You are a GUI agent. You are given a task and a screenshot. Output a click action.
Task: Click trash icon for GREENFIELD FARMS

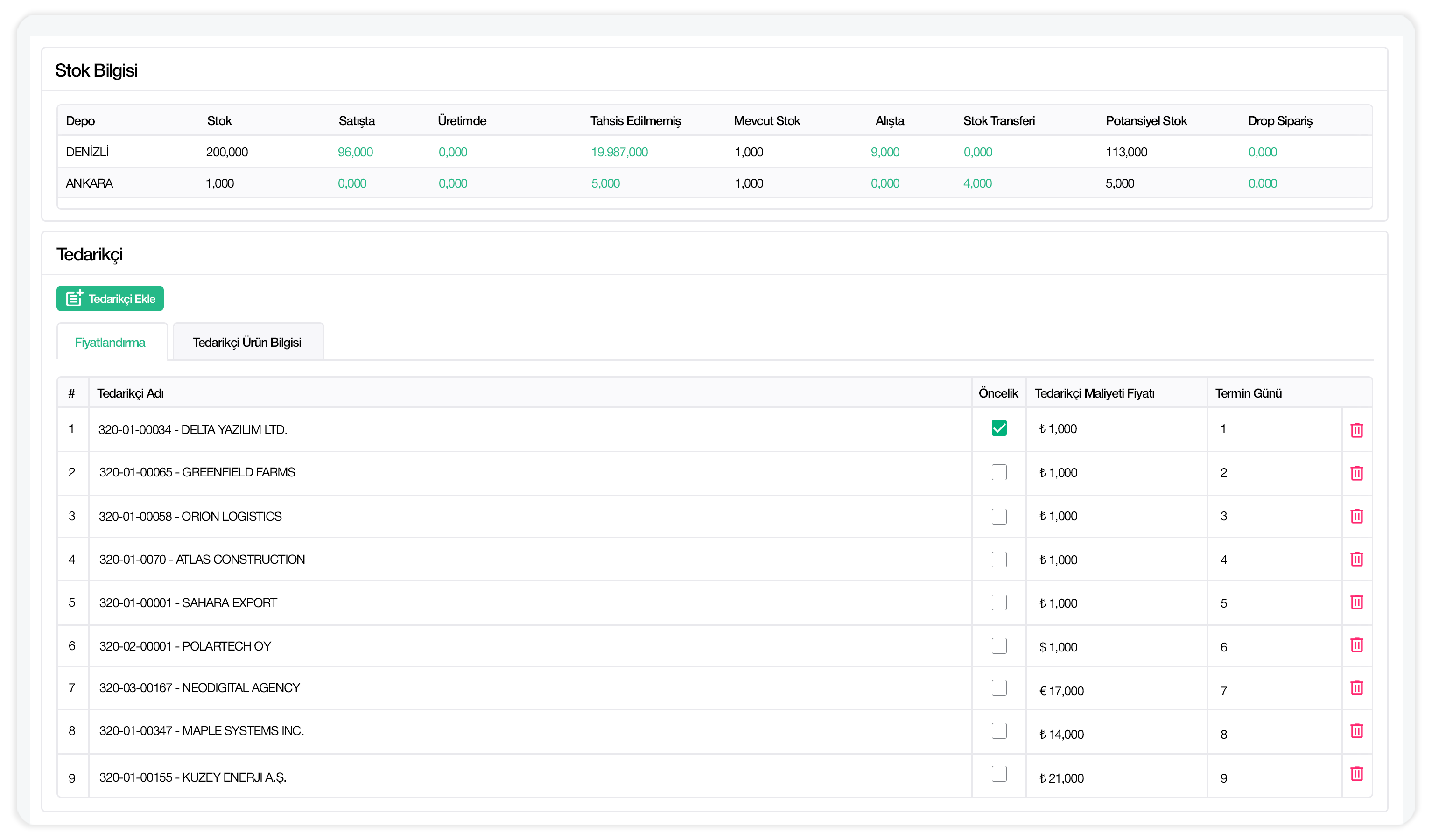point(1356,473)
